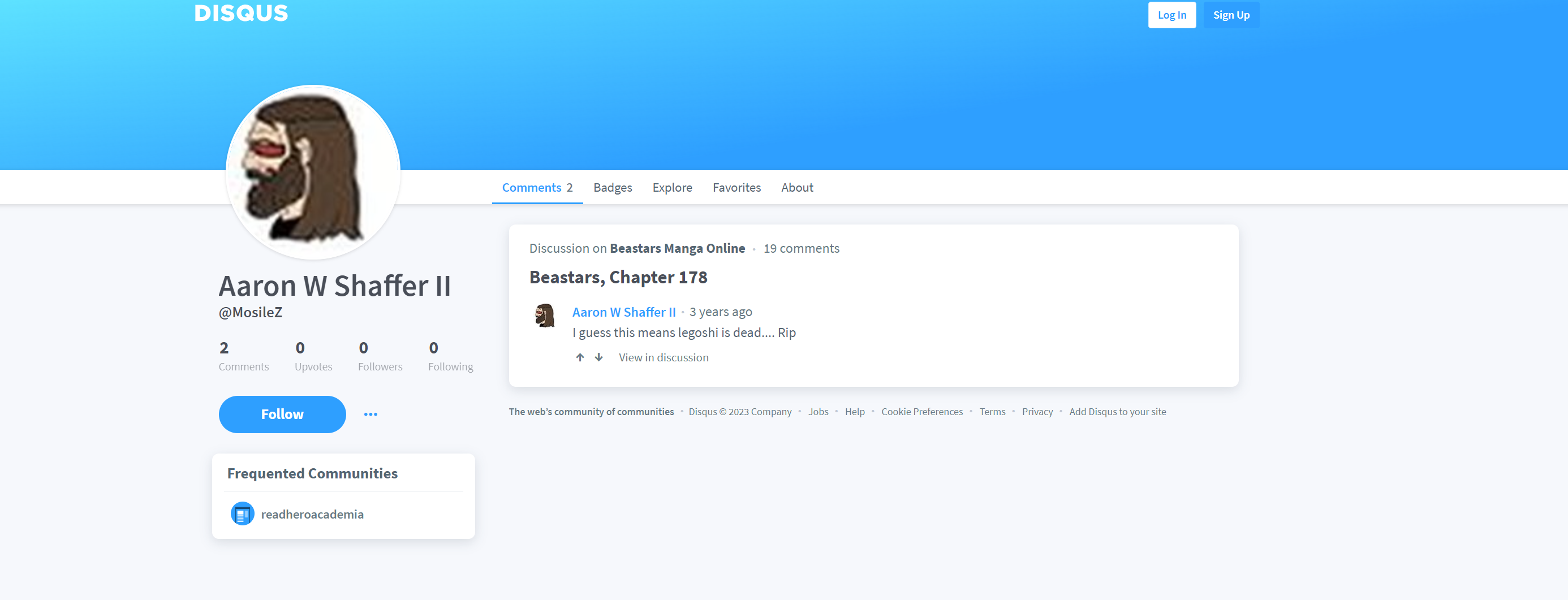Open Cookie Preferences in footer
This screenshot has width=1568, height=600.
click(921, 412)
